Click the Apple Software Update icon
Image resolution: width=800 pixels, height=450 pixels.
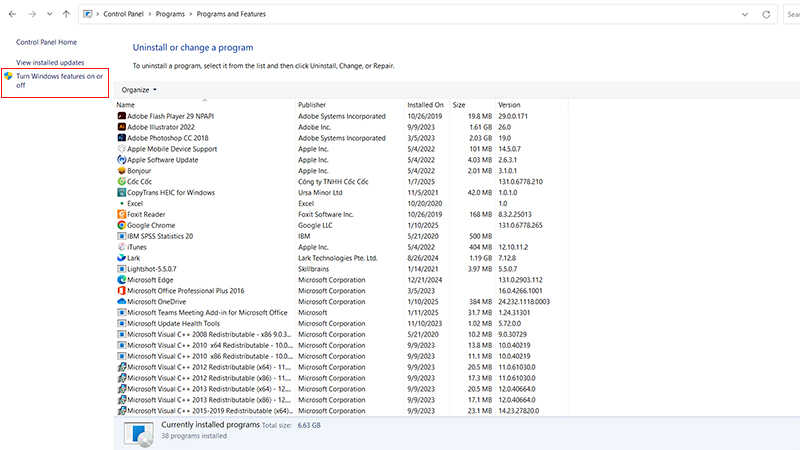(121, 160)
